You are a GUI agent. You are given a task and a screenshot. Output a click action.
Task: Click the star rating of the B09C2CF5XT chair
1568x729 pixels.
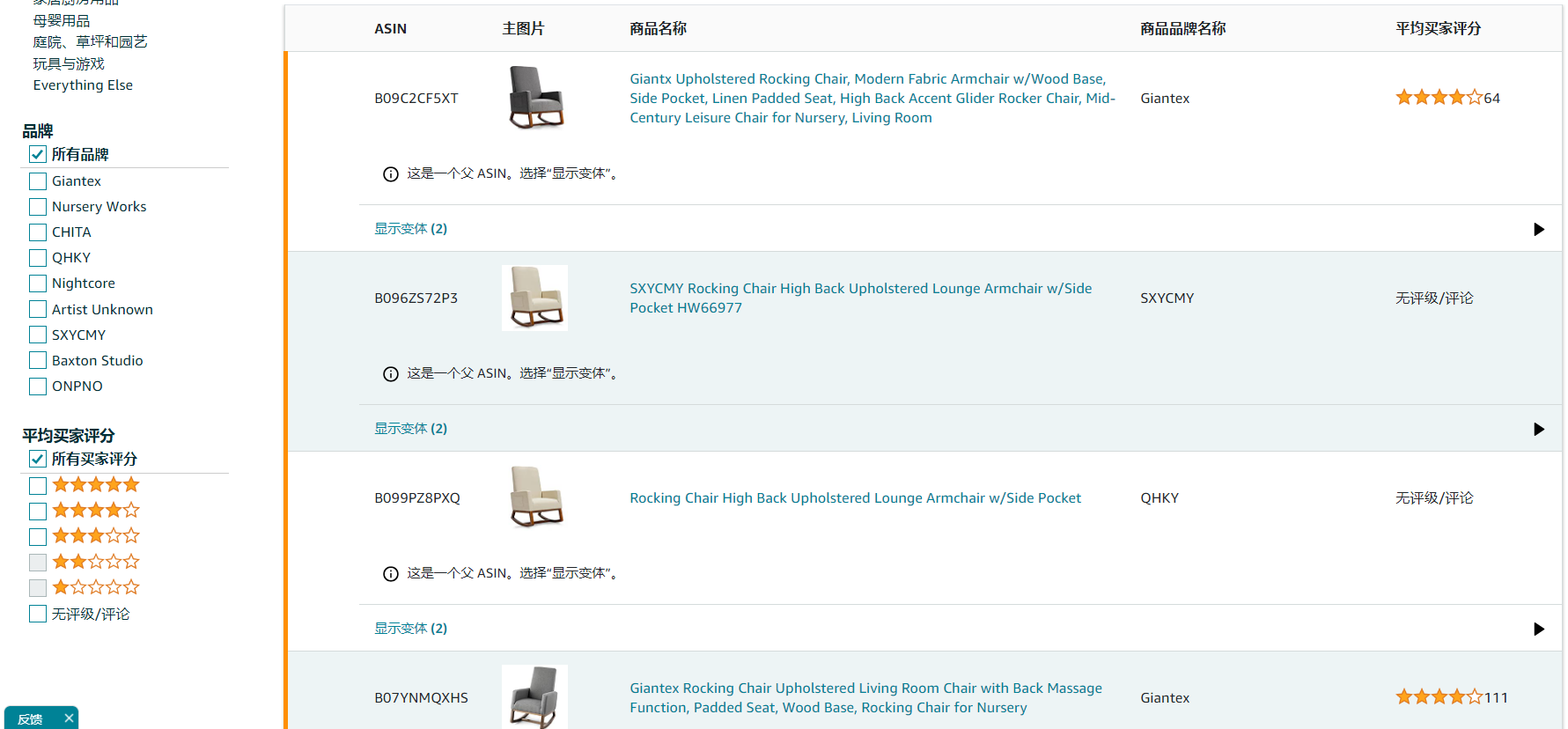(x=1439, y=98)
